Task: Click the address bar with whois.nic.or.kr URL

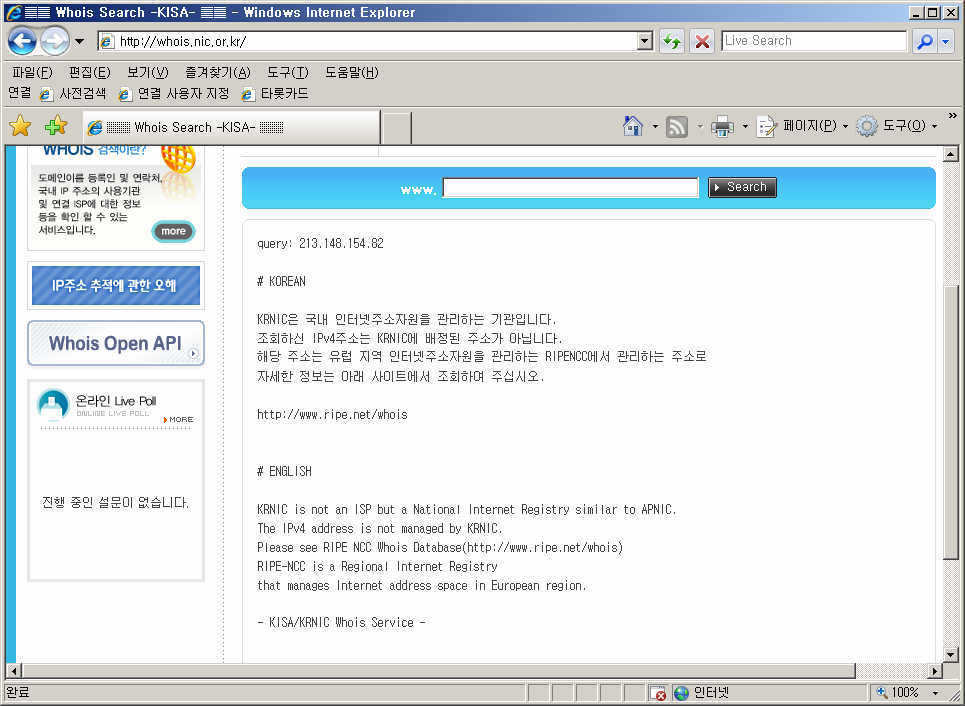Action: 368,41
